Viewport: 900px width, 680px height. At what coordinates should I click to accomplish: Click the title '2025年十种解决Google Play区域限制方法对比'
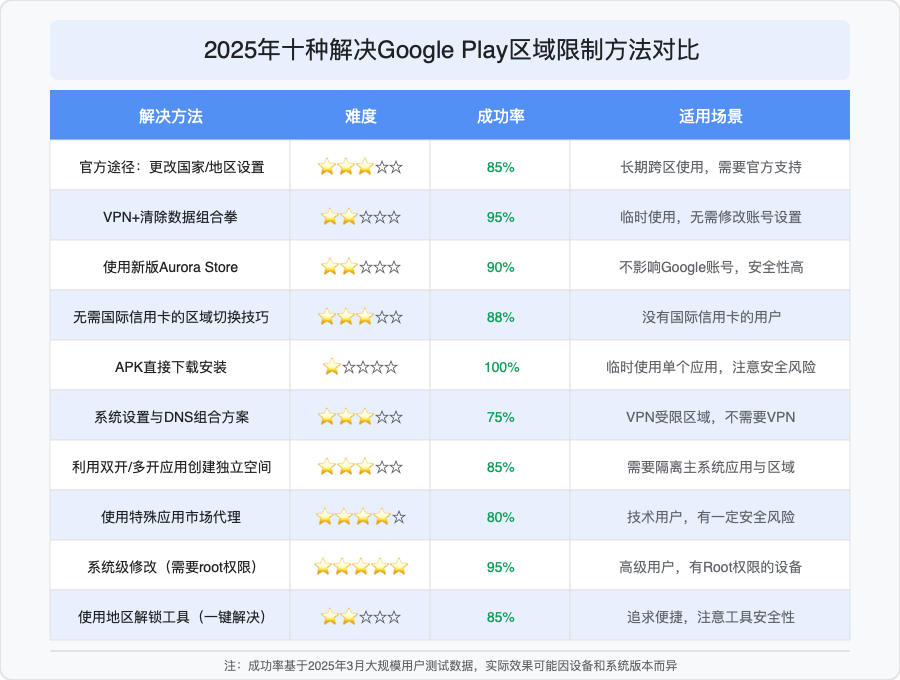(451, 50)
